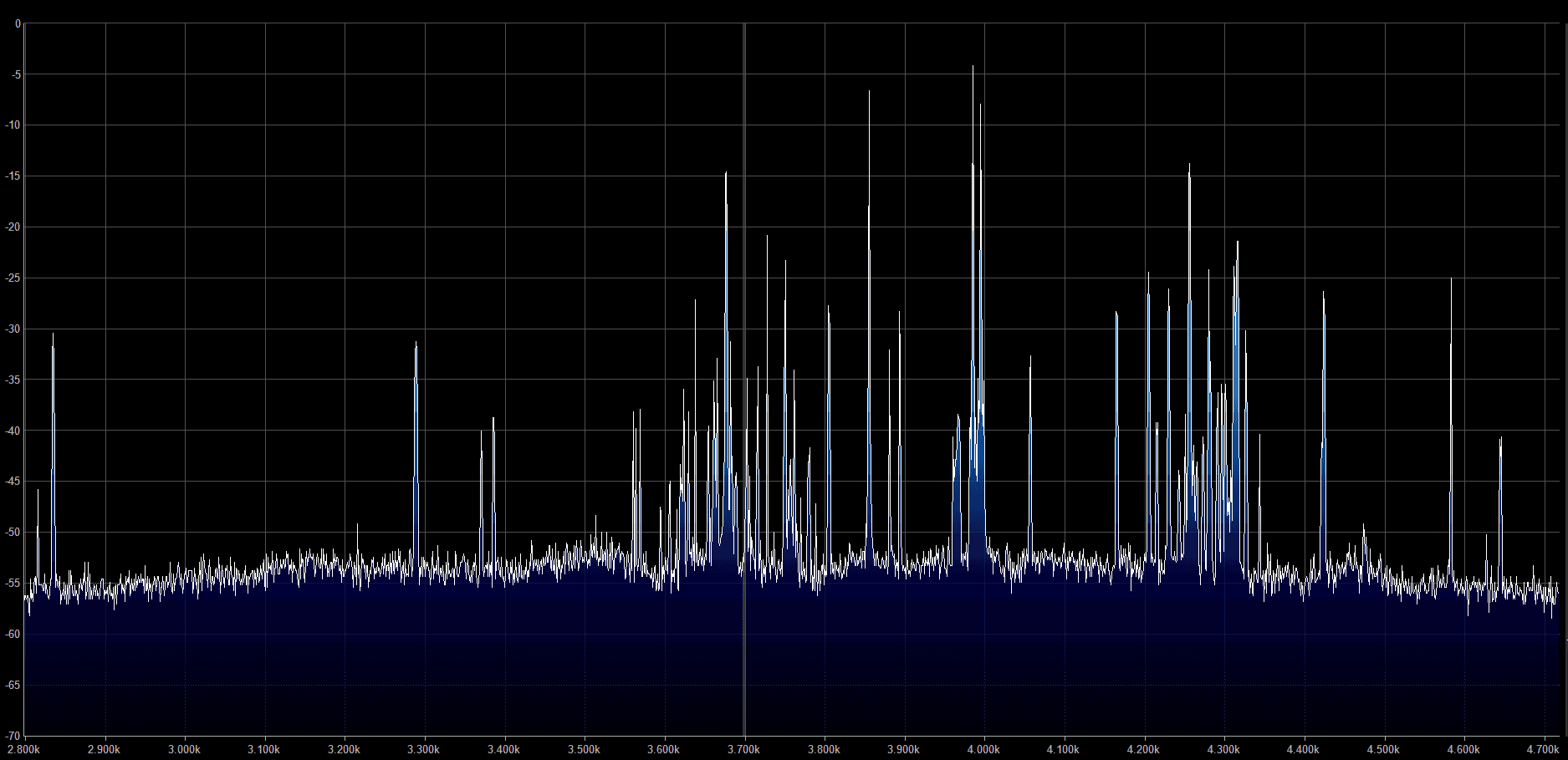Click the -70 dB level axis label
Screen dimensions: 1568x760
13,736
